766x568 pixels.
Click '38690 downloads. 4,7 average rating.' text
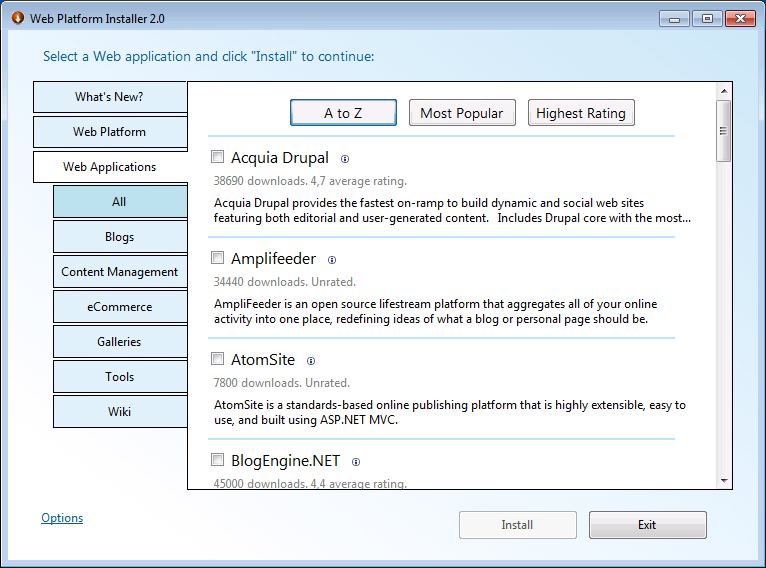310,181
